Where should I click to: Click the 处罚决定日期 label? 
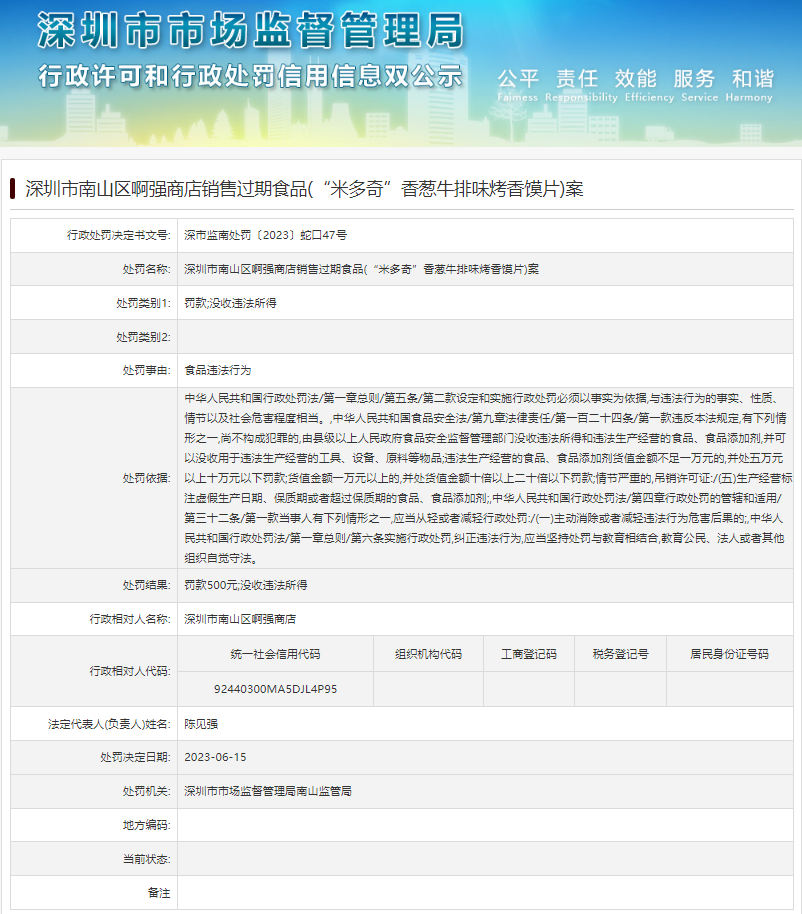pyautogui.click(x=135, y=757)
